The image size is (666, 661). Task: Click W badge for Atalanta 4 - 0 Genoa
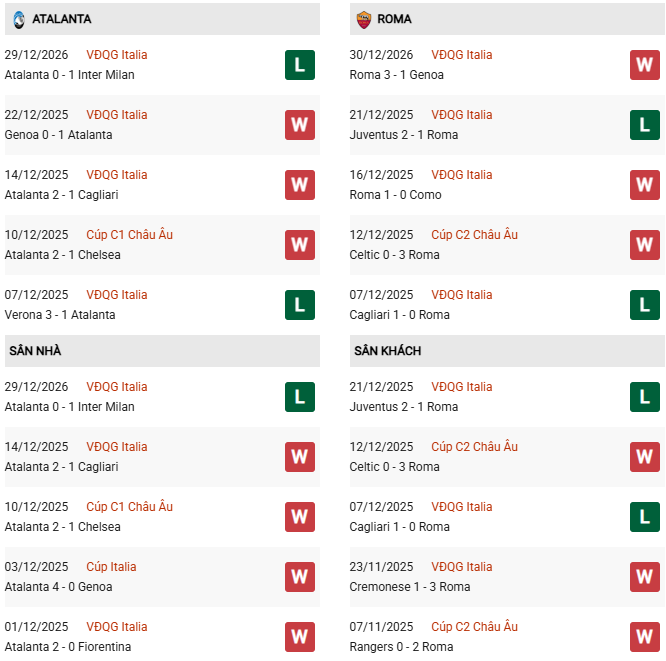pos(299,577)
